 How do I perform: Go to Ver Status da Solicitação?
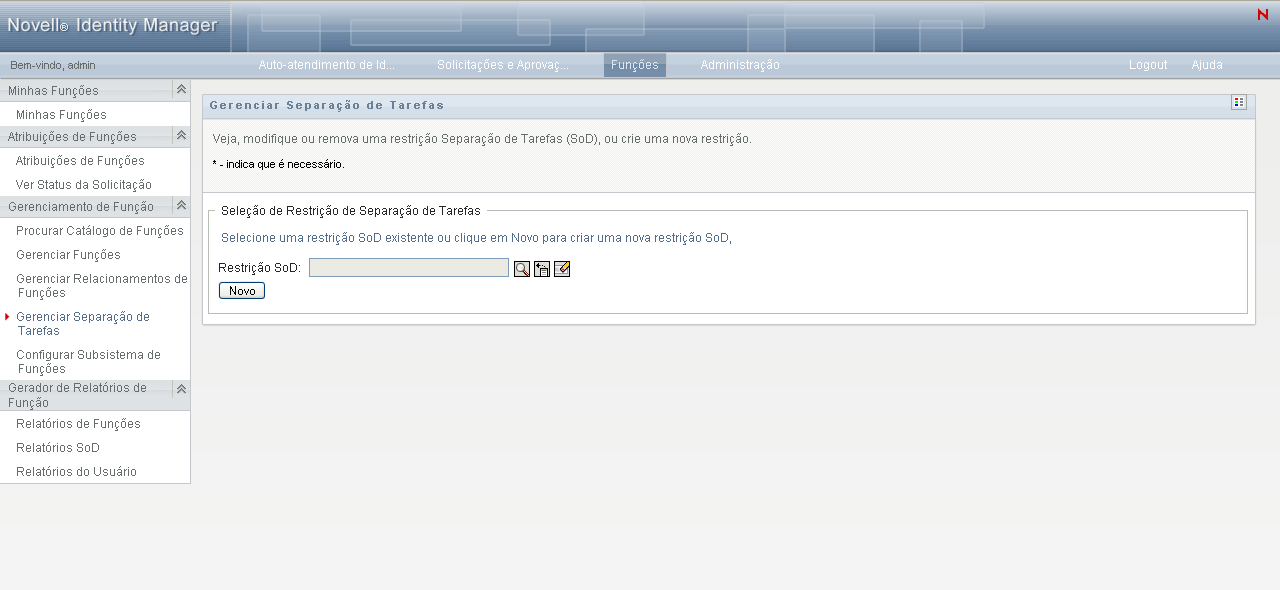pyautogui.click(x=84, y=185)
